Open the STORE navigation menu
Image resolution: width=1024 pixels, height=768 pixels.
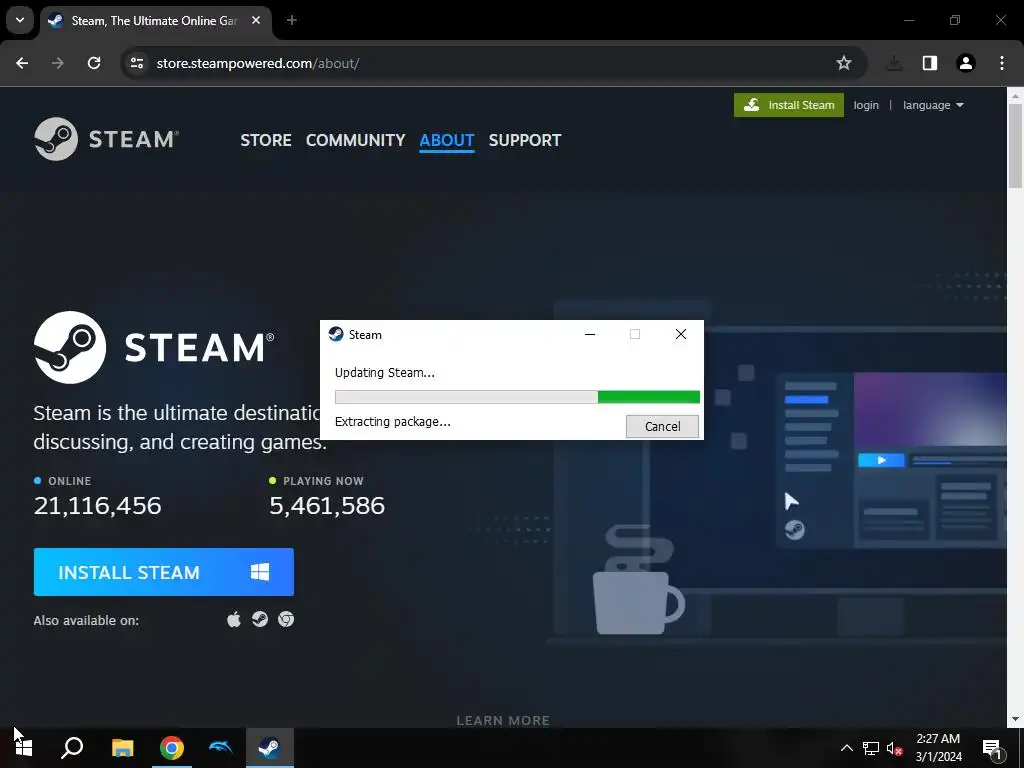266,140
